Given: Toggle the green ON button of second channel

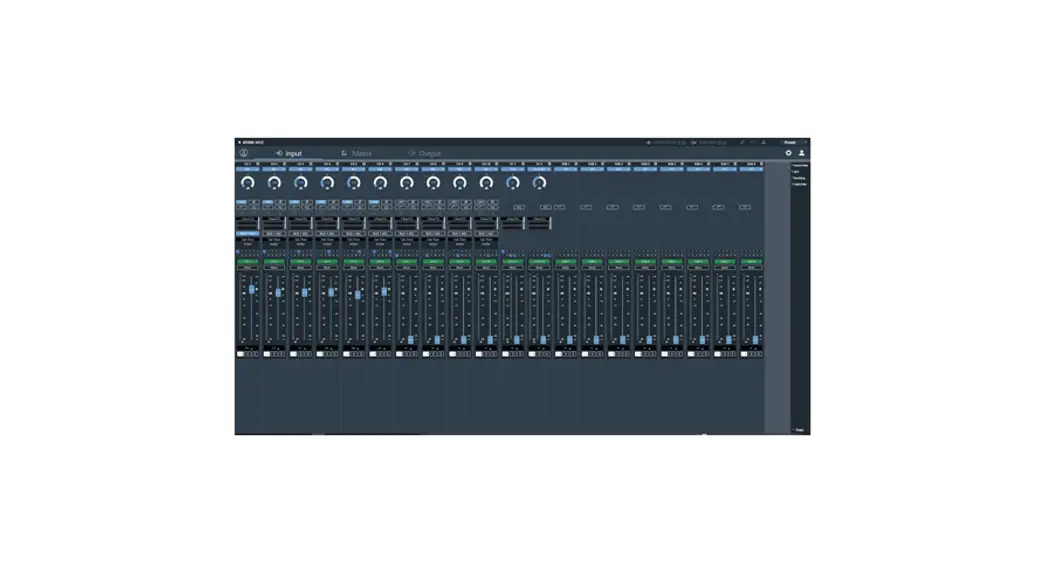Looking at the screenshot, I should [x=274, y=262].
